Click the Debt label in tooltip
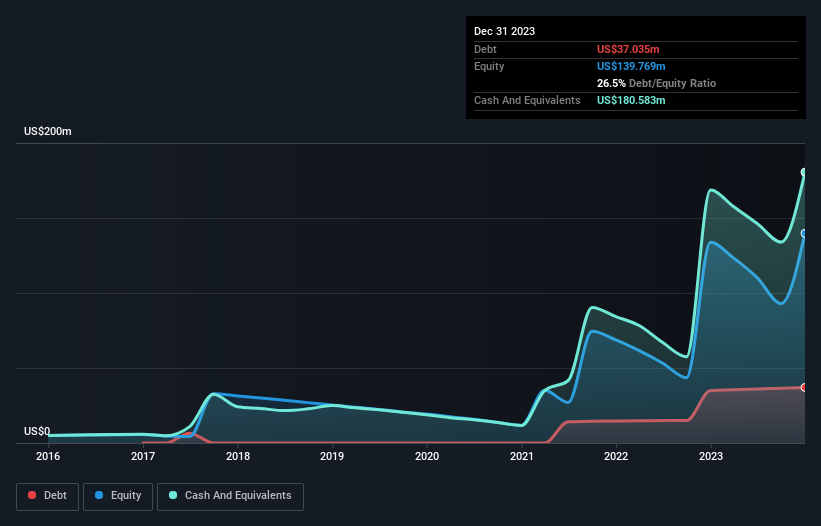The height and width of the screenshot is (526, 821). (485, 49)
